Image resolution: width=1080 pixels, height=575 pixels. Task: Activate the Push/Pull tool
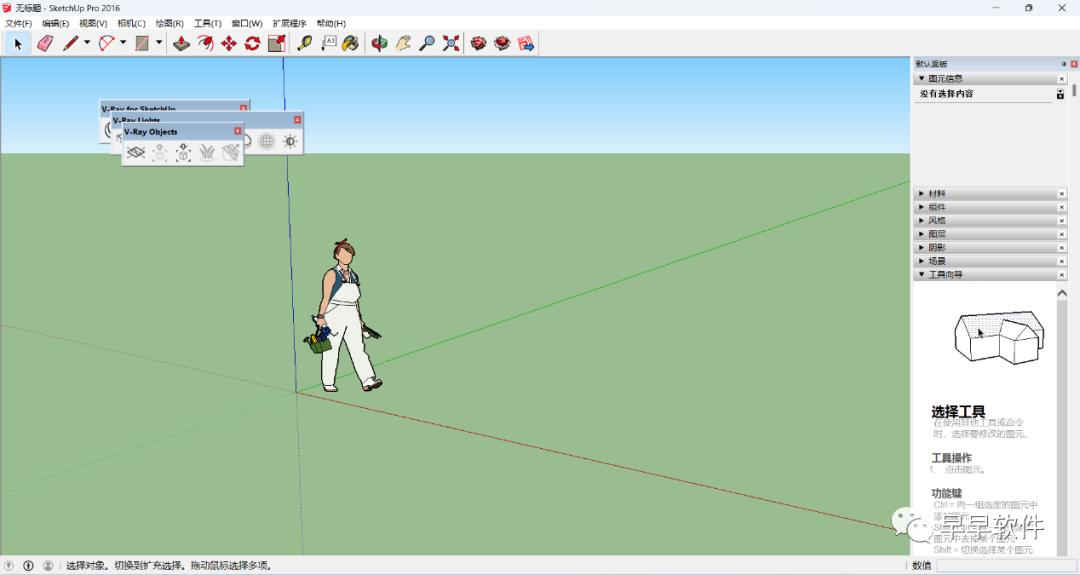coord(181,43)
